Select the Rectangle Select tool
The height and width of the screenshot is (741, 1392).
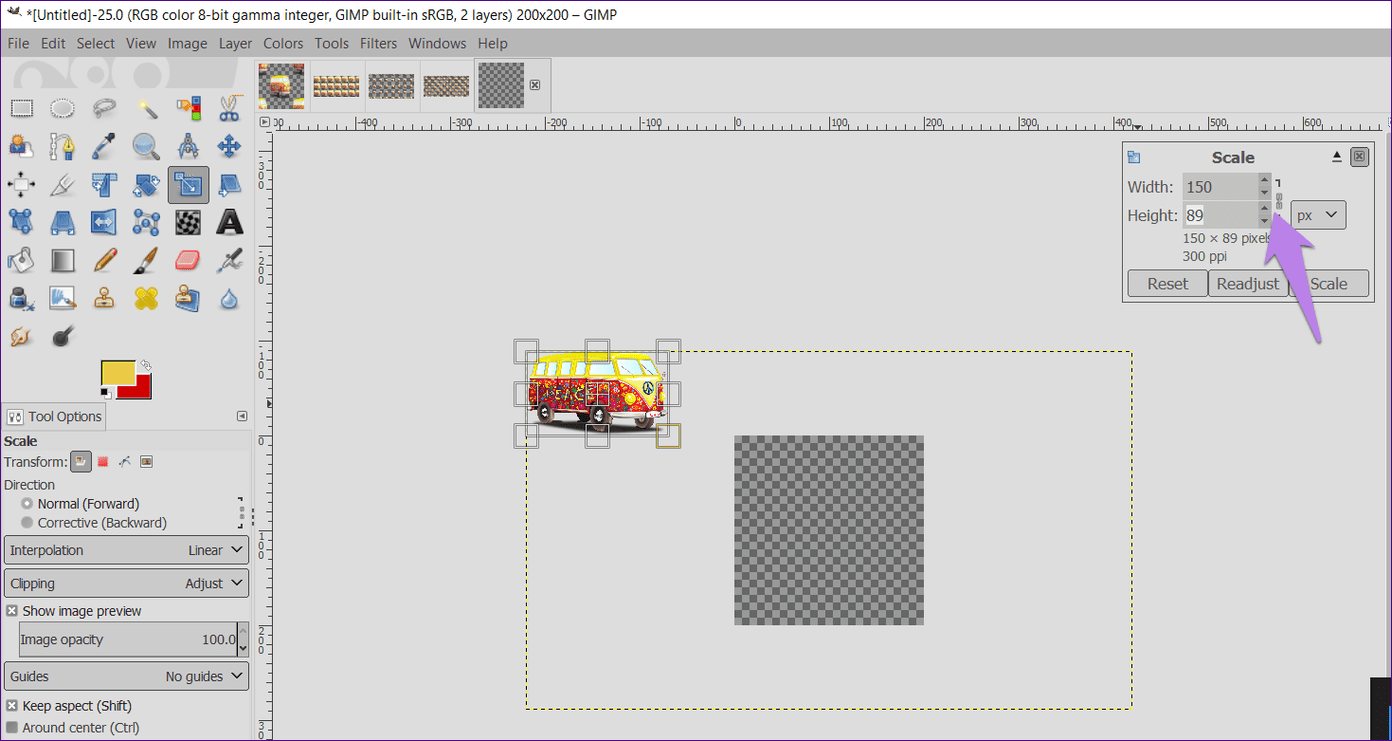point(22,108)
